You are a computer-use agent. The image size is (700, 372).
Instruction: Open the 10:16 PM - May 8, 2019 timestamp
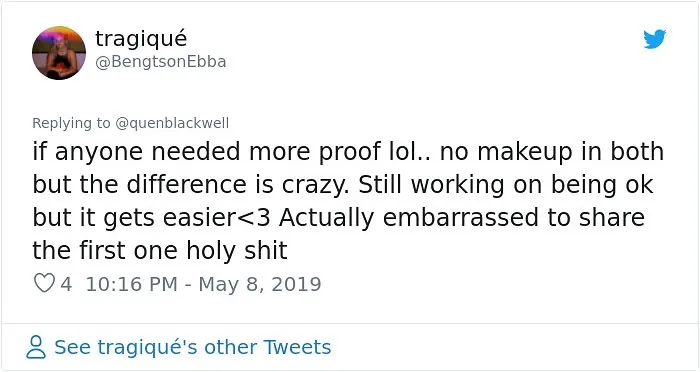click(203, 284)
